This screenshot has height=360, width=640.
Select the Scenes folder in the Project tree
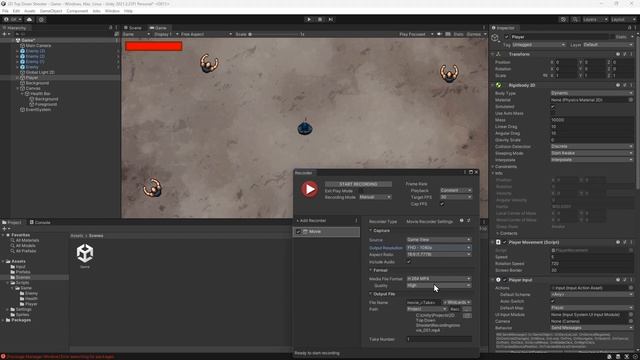pyautogui.click(x=23, y=277)
